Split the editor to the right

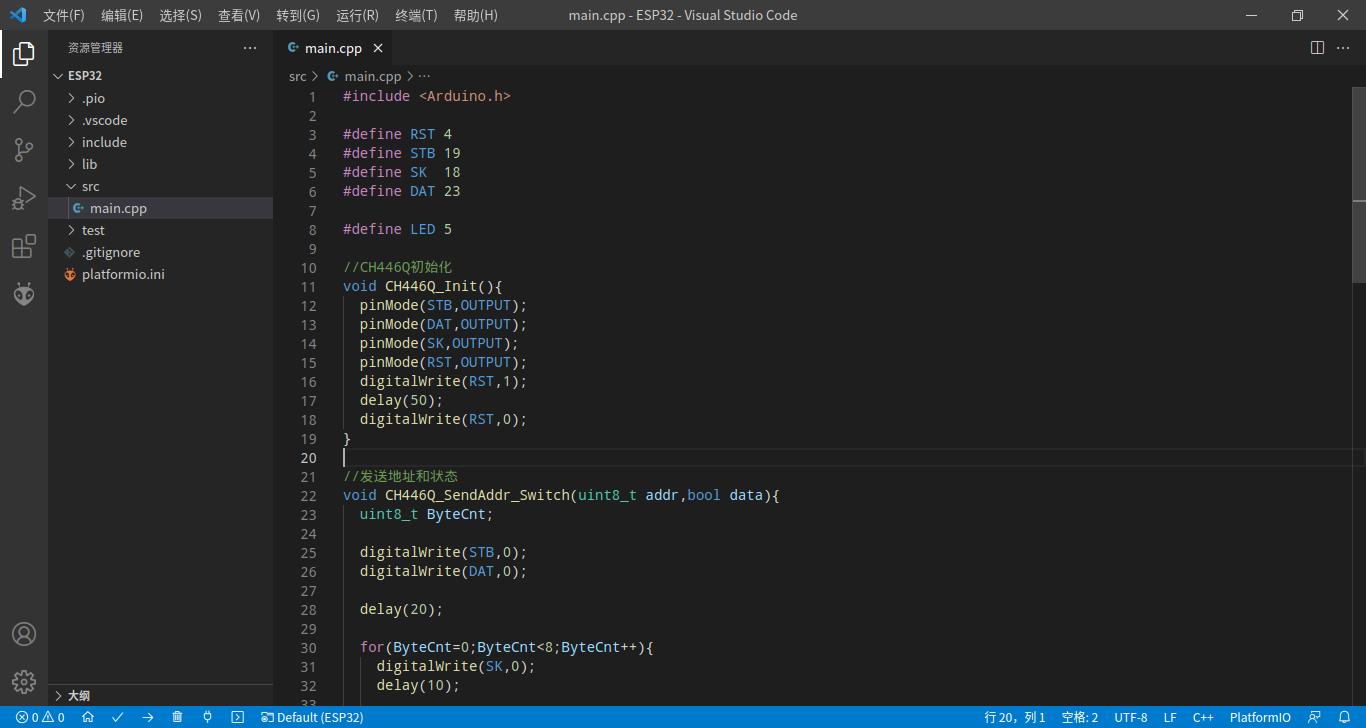coord(1317,48)
